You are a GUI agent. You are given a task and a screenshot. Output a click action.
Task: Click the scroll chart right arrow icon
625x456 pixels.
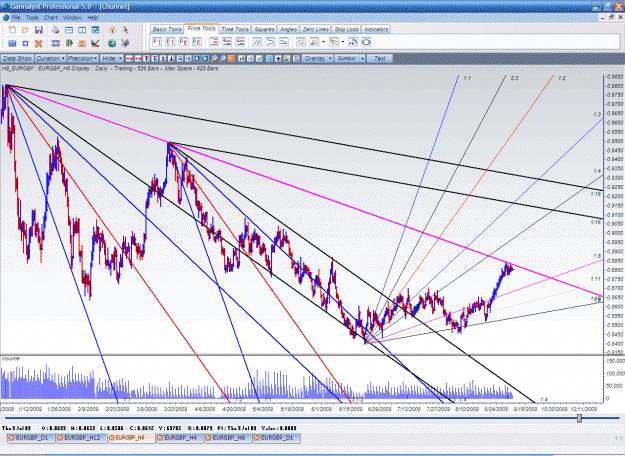[205, 59]
